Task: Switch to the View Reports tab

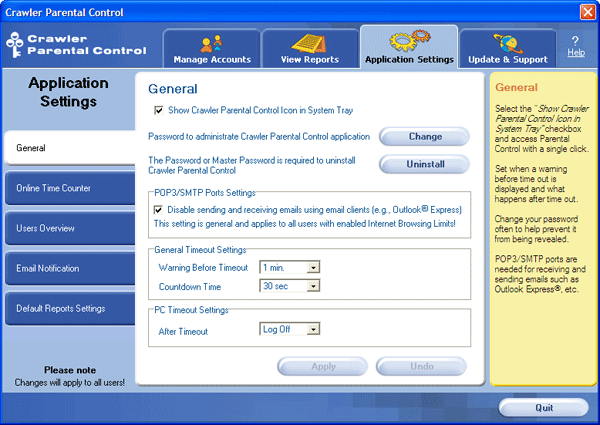Action: tap(310, 49)
